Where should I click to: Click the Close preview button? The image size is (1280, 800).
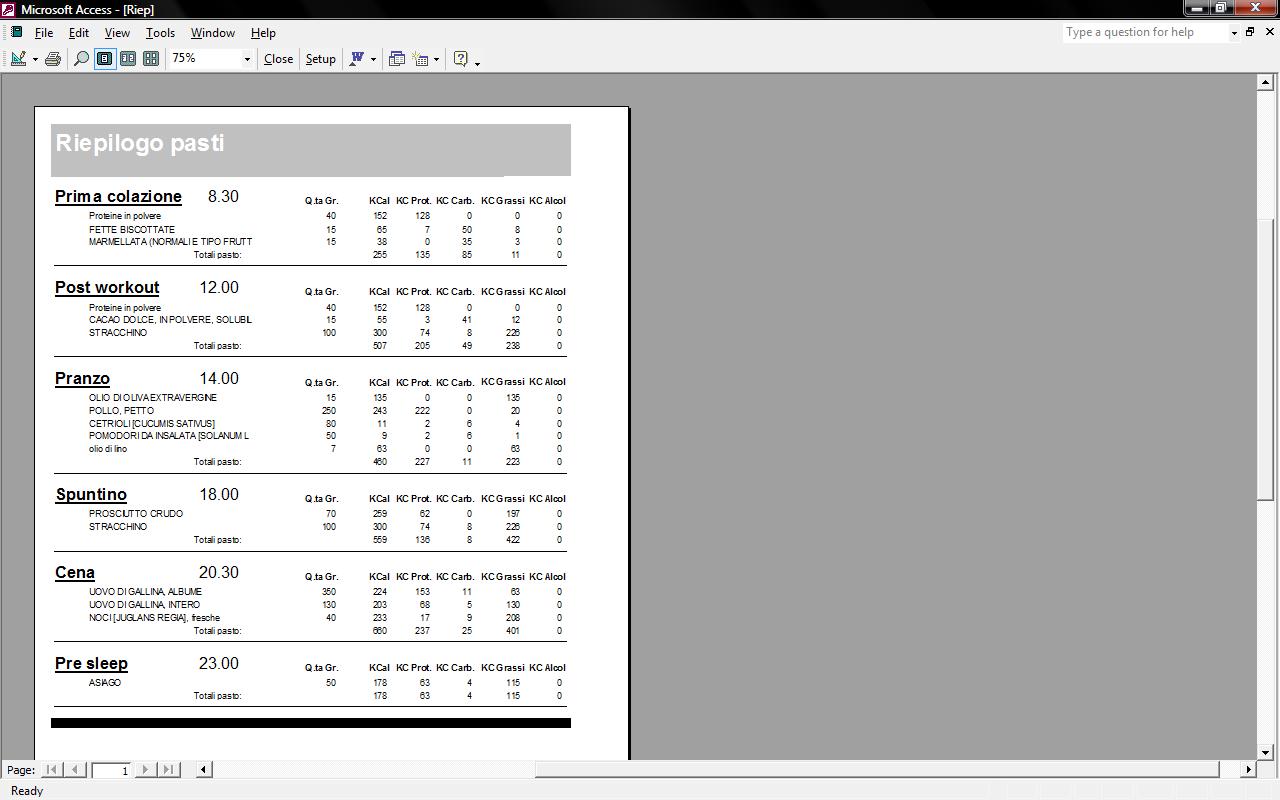(x=278, y=59)
